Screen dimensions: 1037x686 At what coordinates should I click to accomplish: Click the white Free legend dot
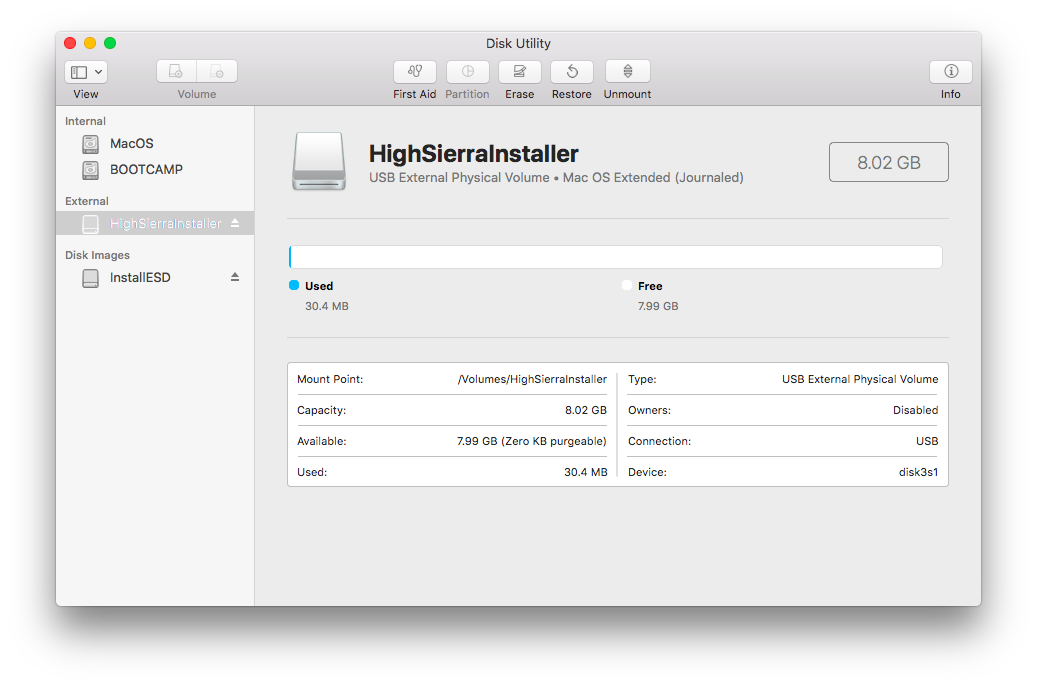626,285
